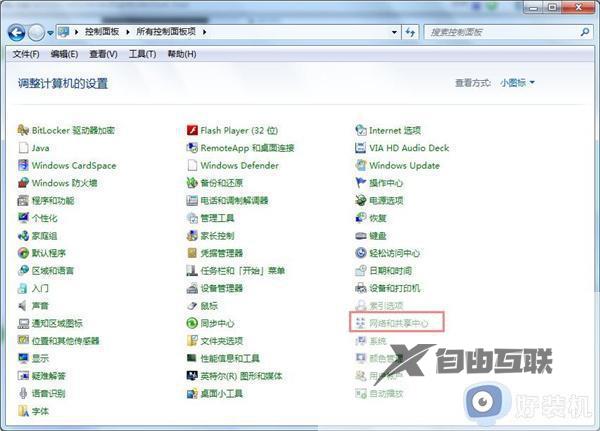Go back with the blue Back button
This screenshot has width=600, height=431.
click(x=16, y=33)
